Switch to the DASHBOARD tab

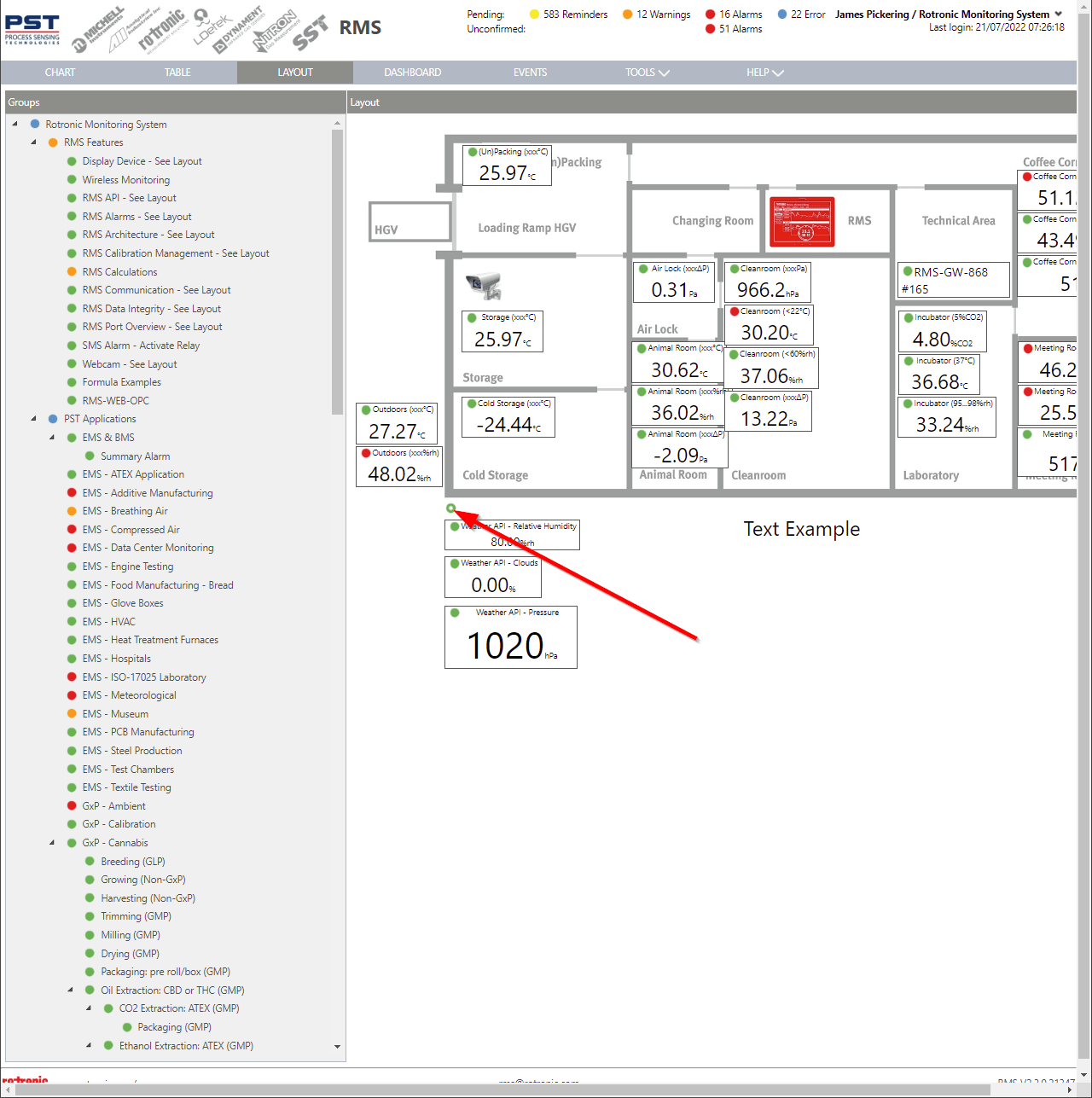[x=413, y=73]
